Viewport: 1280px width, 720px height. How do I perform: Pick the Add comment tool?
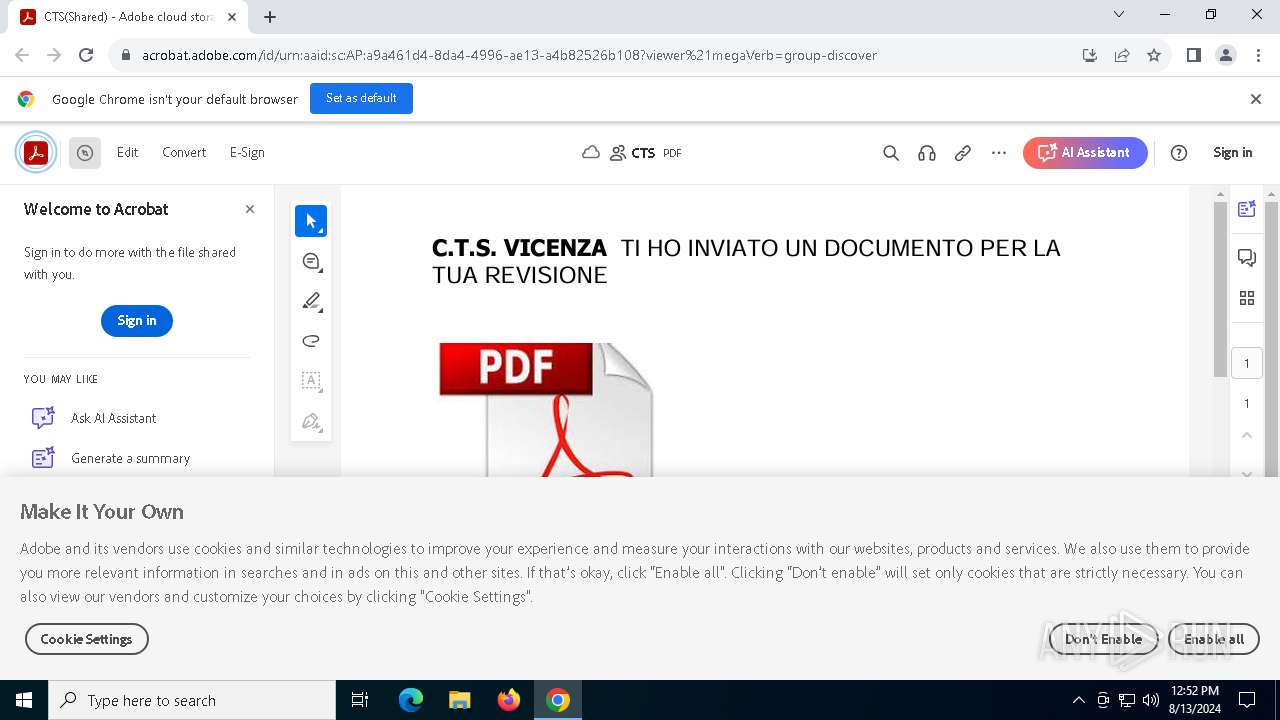pyautogui.click(x=311, y=261)
